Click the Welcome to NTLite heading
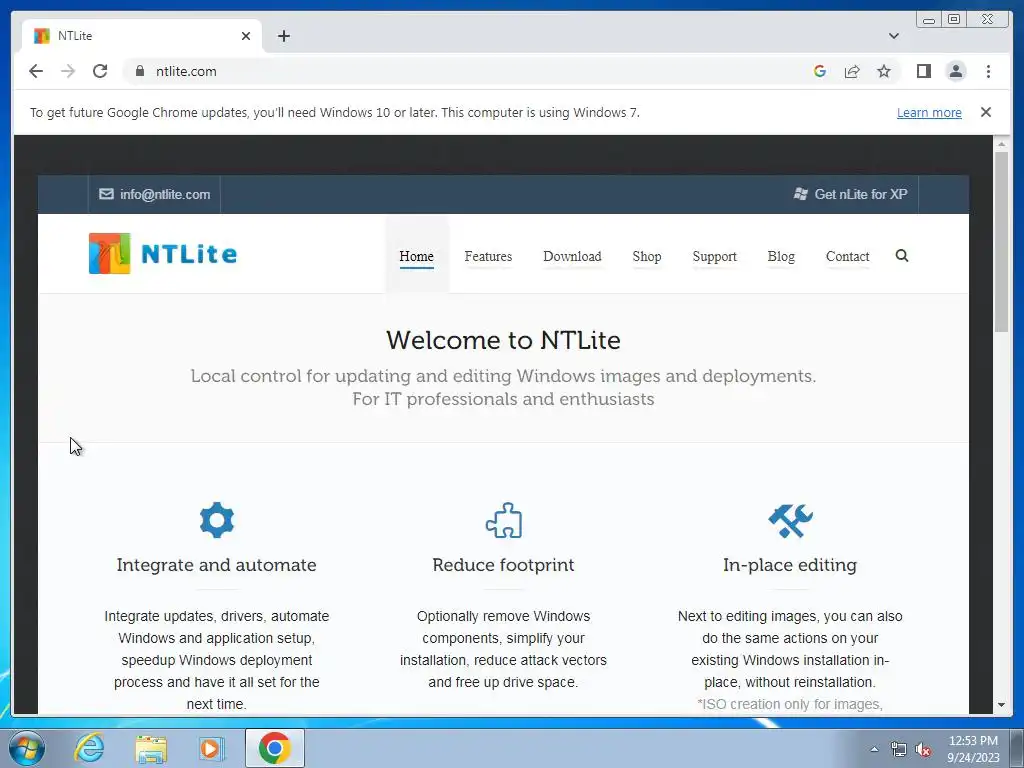Screen dimensions: 1024x768 [504, 340]
